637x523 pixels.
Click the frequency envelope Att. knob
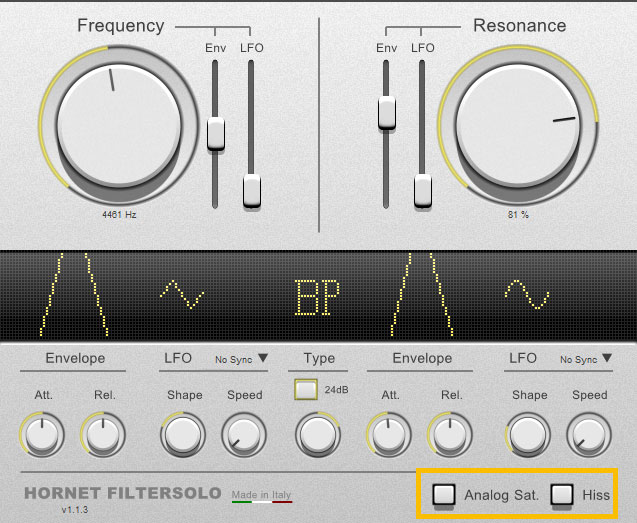click(42, 434)
